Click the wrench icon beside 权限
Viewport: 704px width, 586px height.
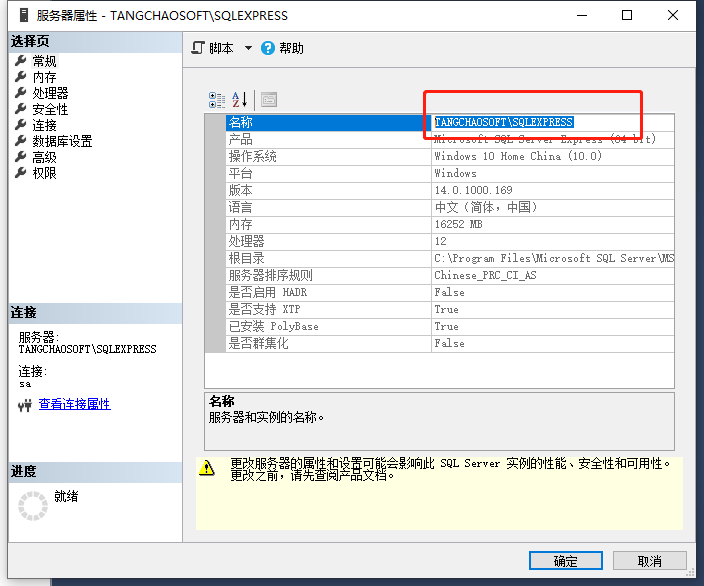21,172
